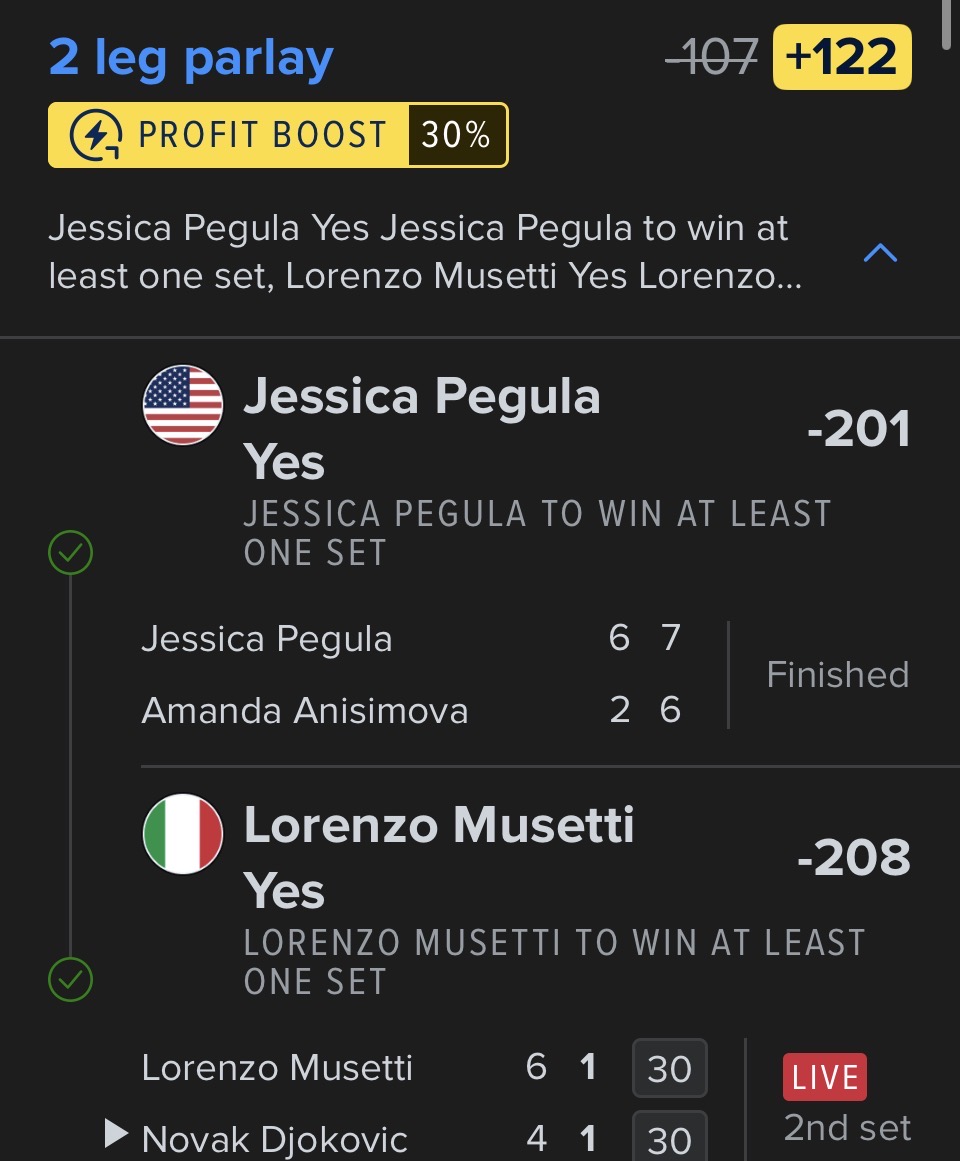
Task: Click the green checkmark for Pegula leg
Action: pos(70,553)
